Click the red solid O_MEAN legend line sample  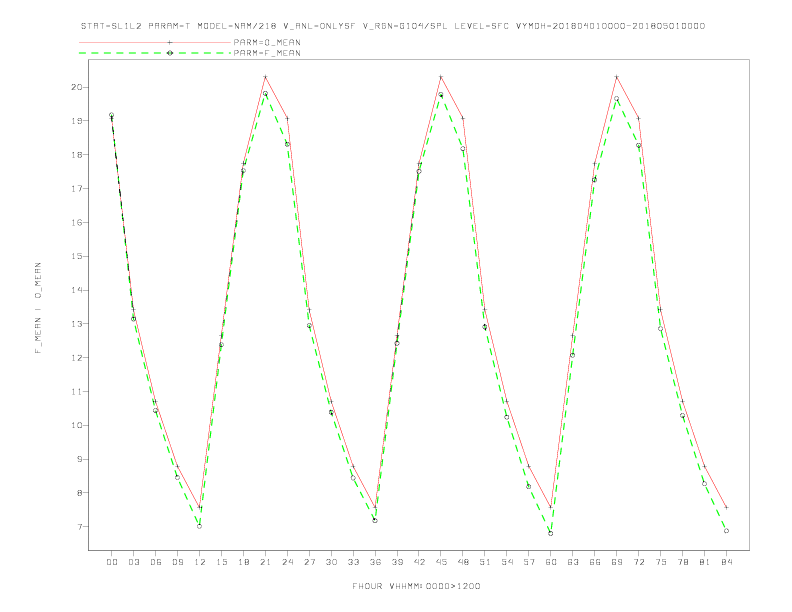pos(155,42)
